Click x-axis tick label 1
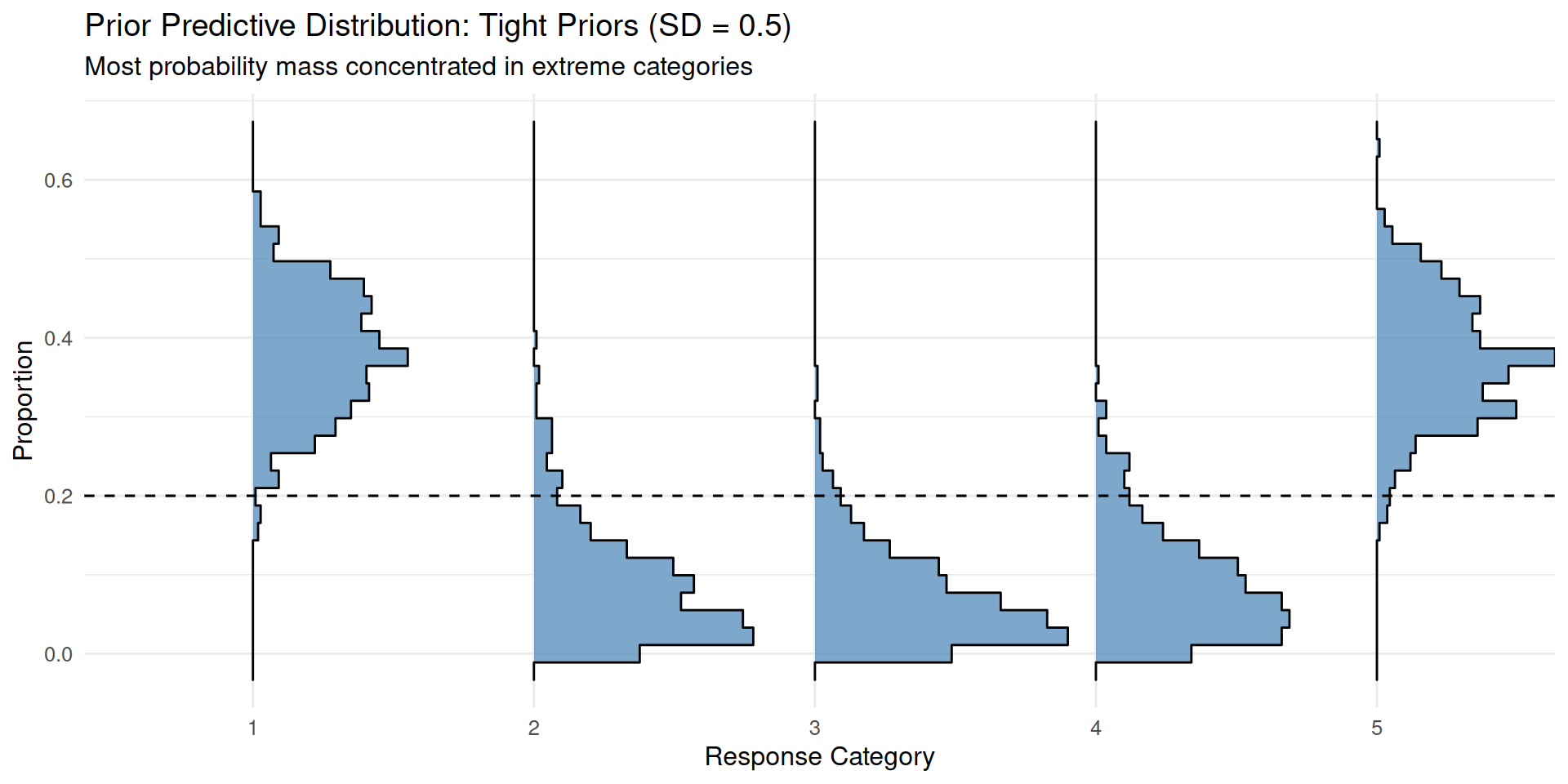Image resolution: width=1568 pixels, height=784 pixels. 252,728
